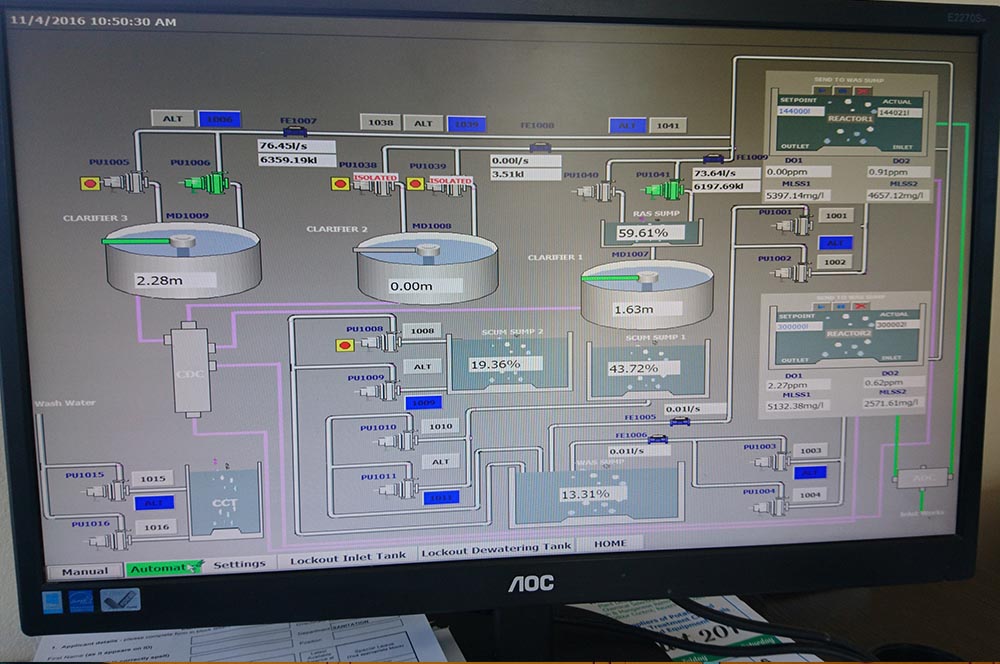
Task: Open the Settings tab
Action: (x=240, y=565)
